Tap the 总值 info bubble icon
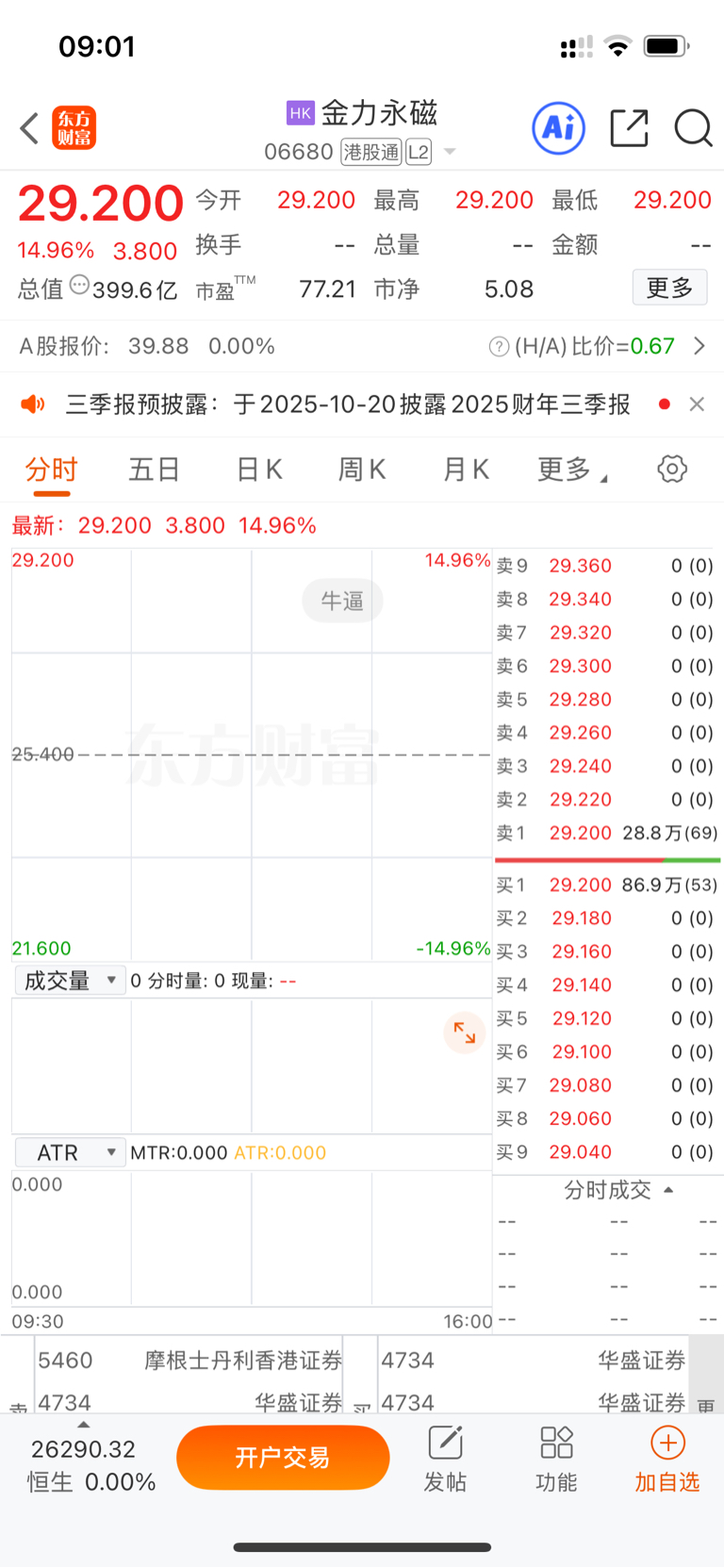Screen dimensions: 724x1568 click(79, 285)
